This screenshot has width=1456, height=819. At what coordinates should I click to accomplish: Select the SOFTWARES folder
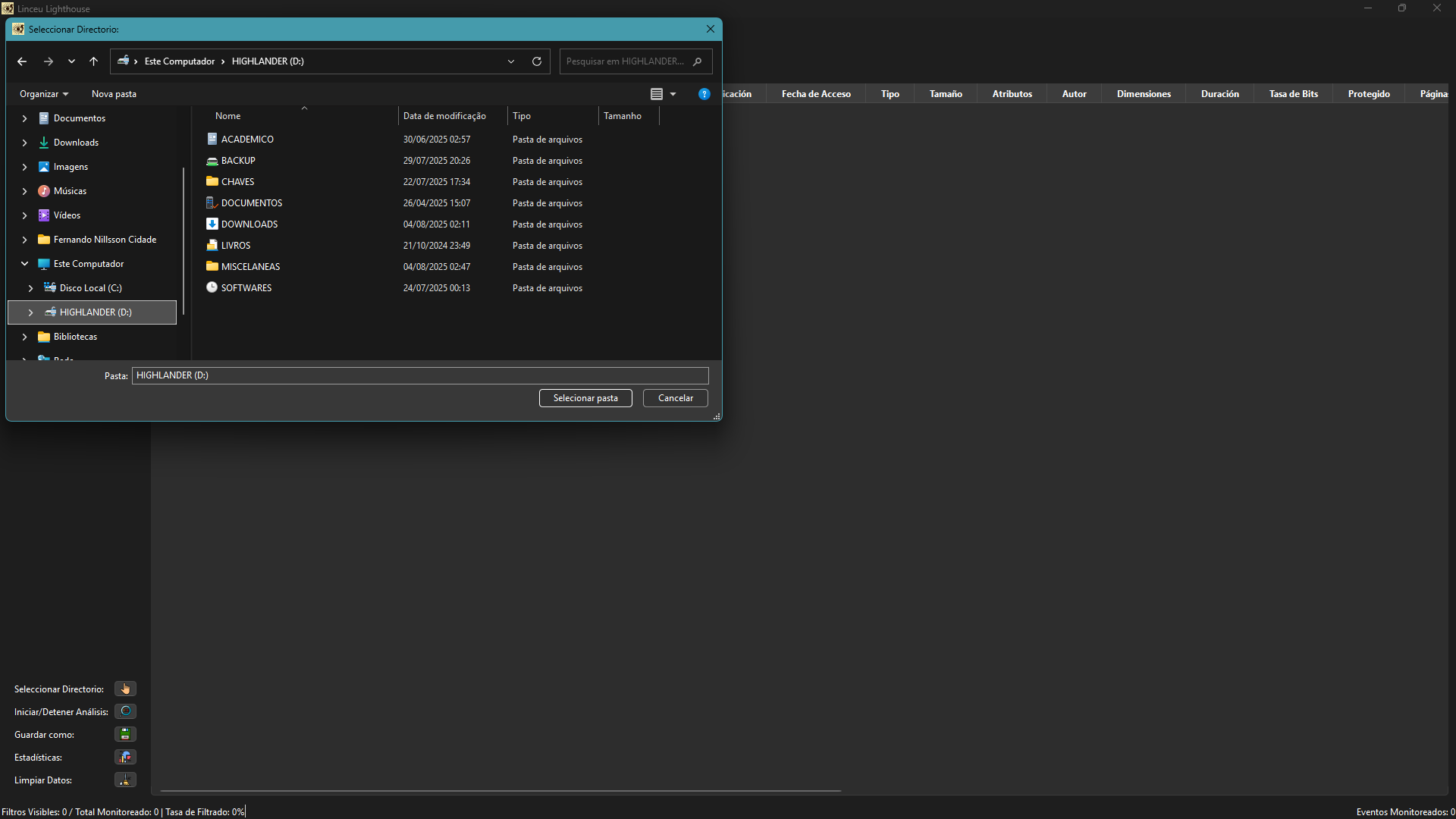pyautogui.click(x=246, y=288)
